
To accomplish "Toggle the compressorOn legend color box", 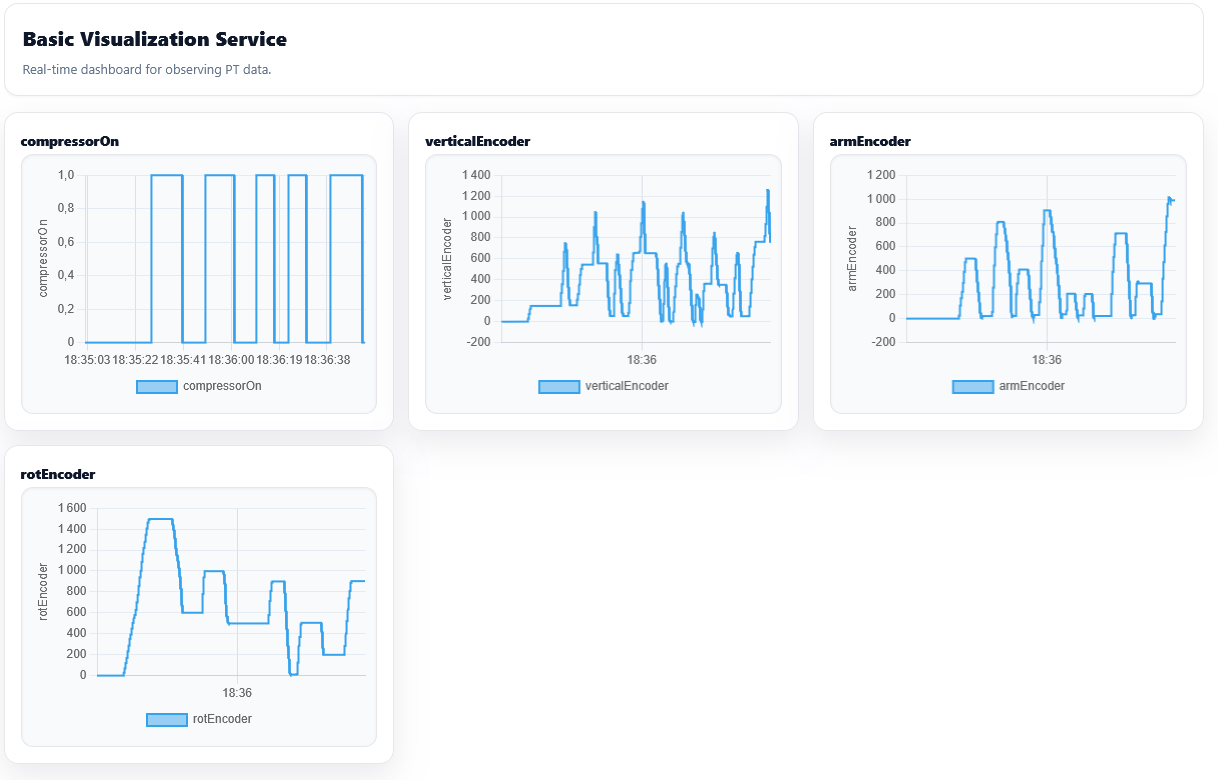I will 156,386.
